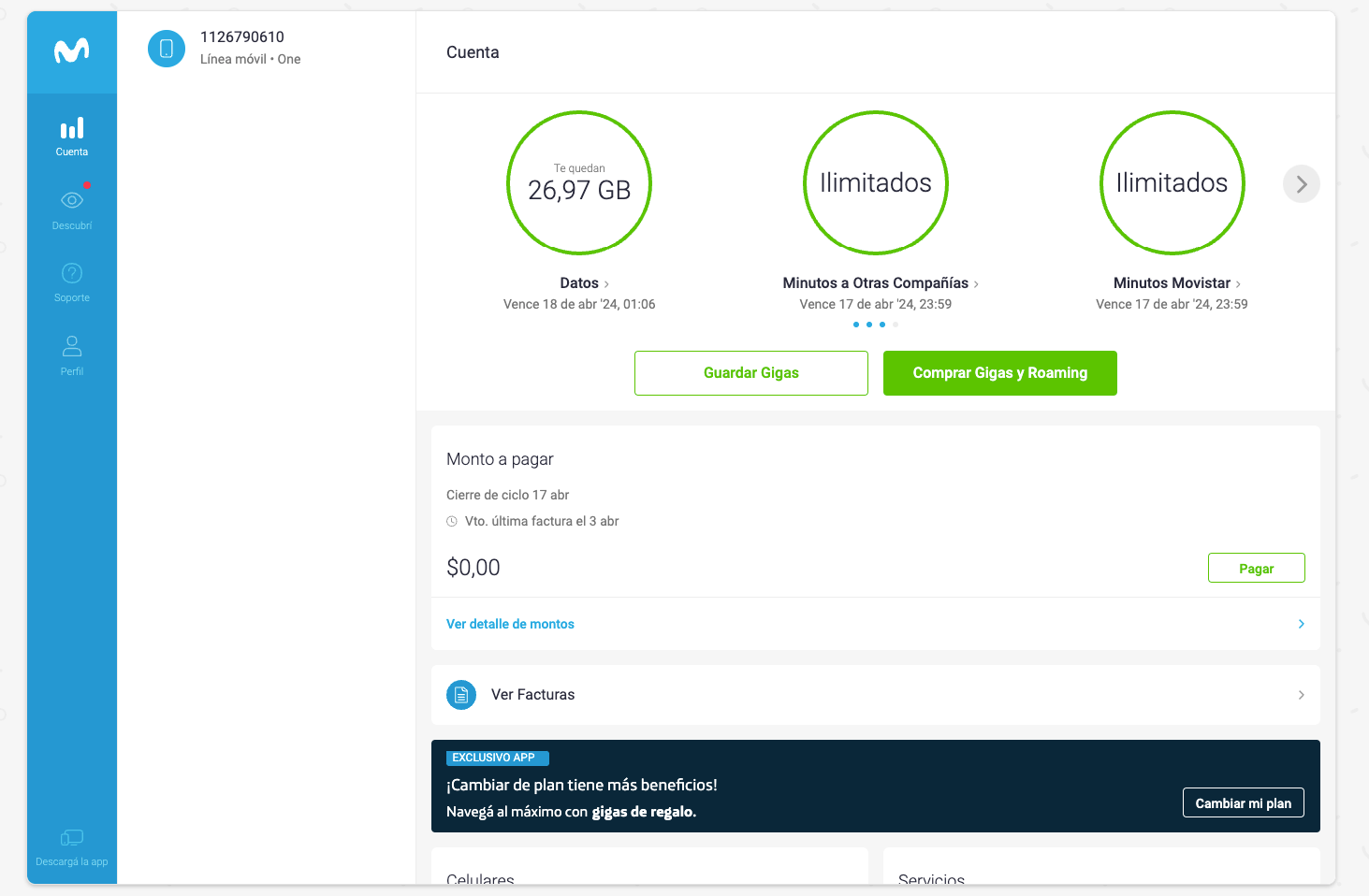The width and height of the screenshot is (1369, 896).
Task: Open the Descubrí eye icon
Action: tap(72, 200)
